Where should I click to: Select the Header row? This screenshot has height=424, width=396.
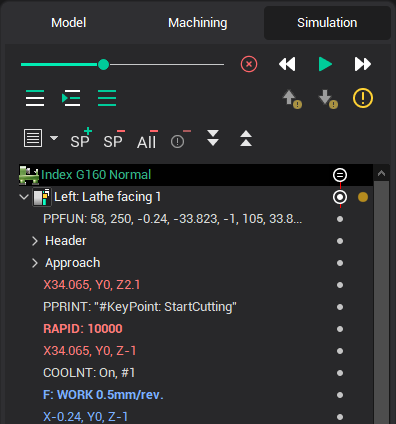(x=196, y=241)
